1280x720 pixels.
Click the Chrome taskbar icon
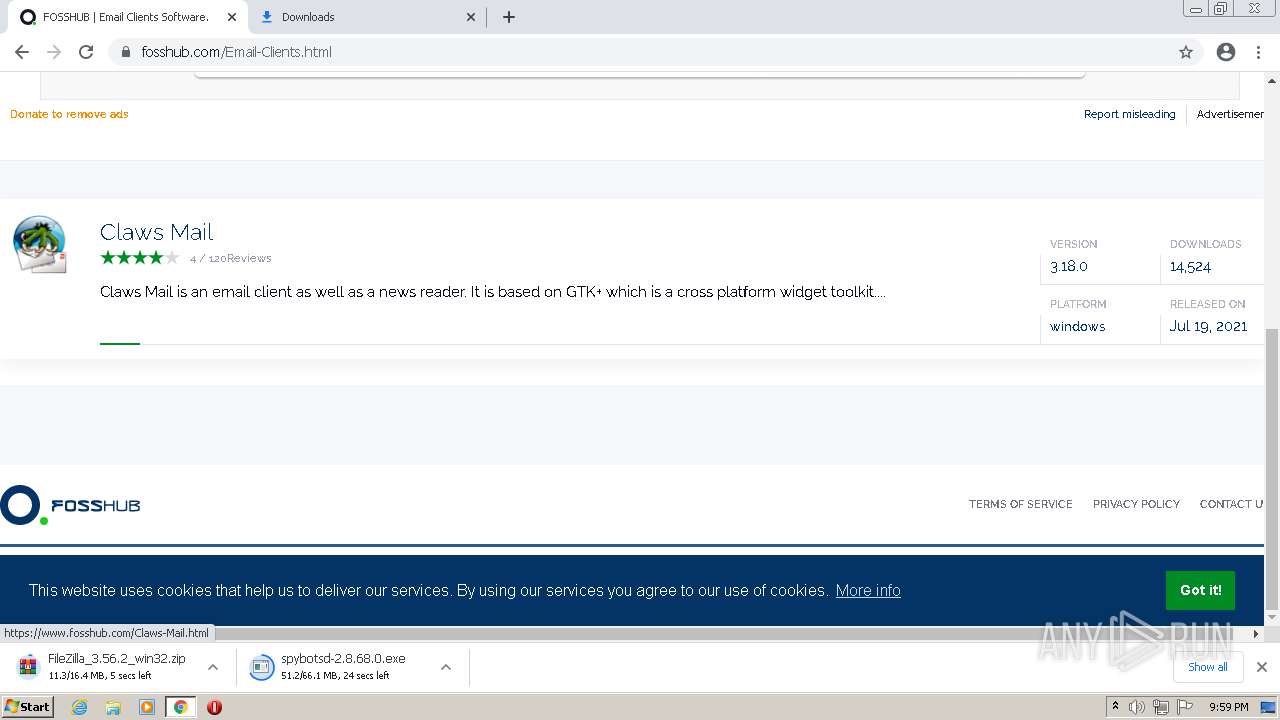point(180,707)
